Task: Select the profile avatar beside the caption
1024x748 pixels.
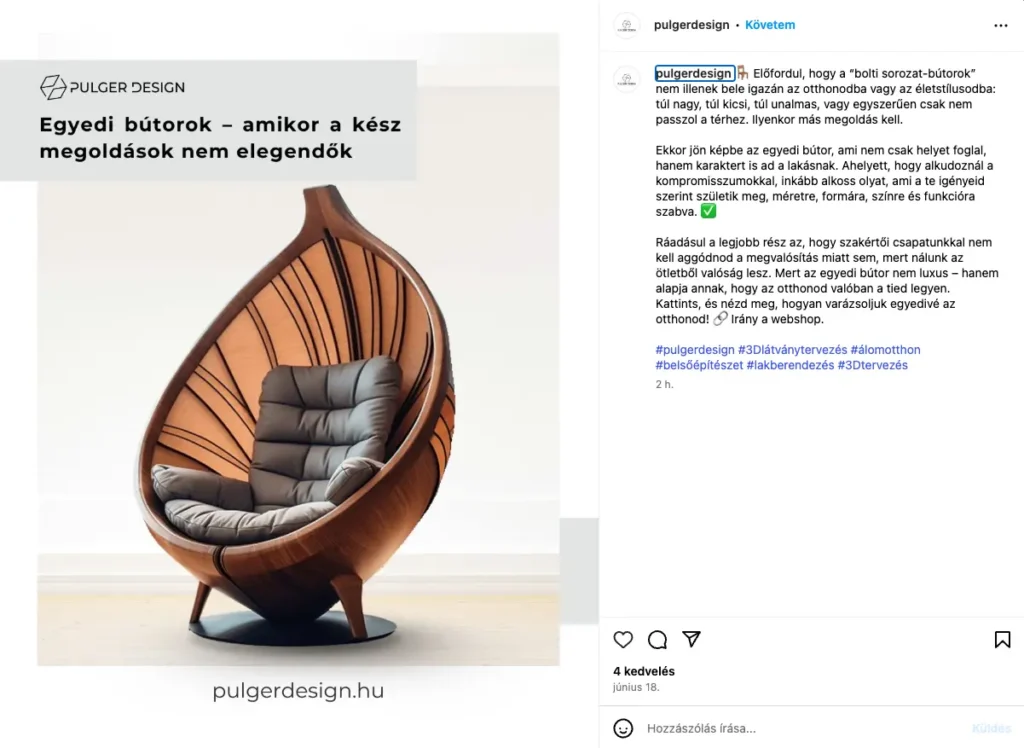Action: [627, 80]
